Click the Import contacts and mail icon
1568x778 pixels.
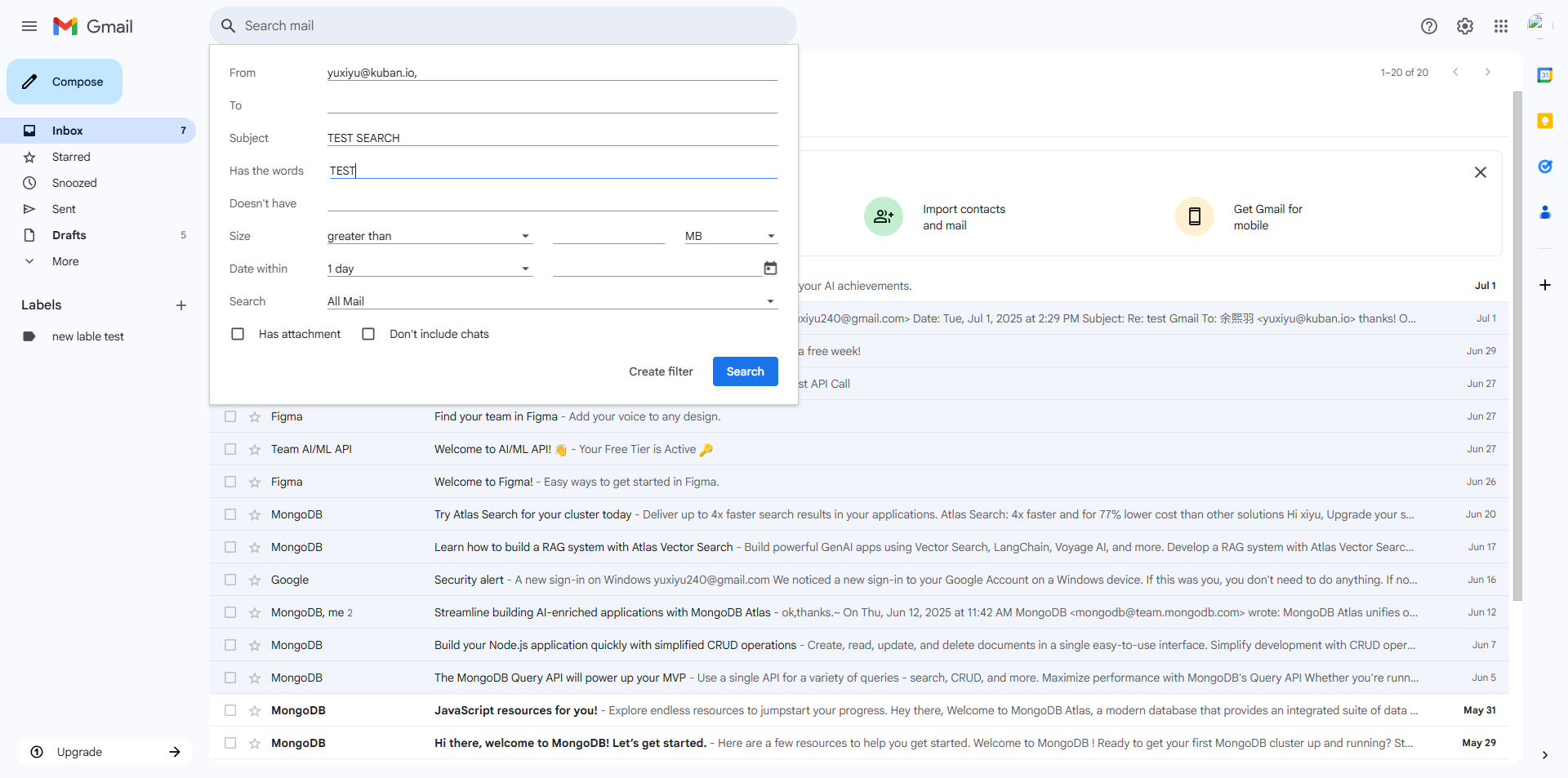884,216
